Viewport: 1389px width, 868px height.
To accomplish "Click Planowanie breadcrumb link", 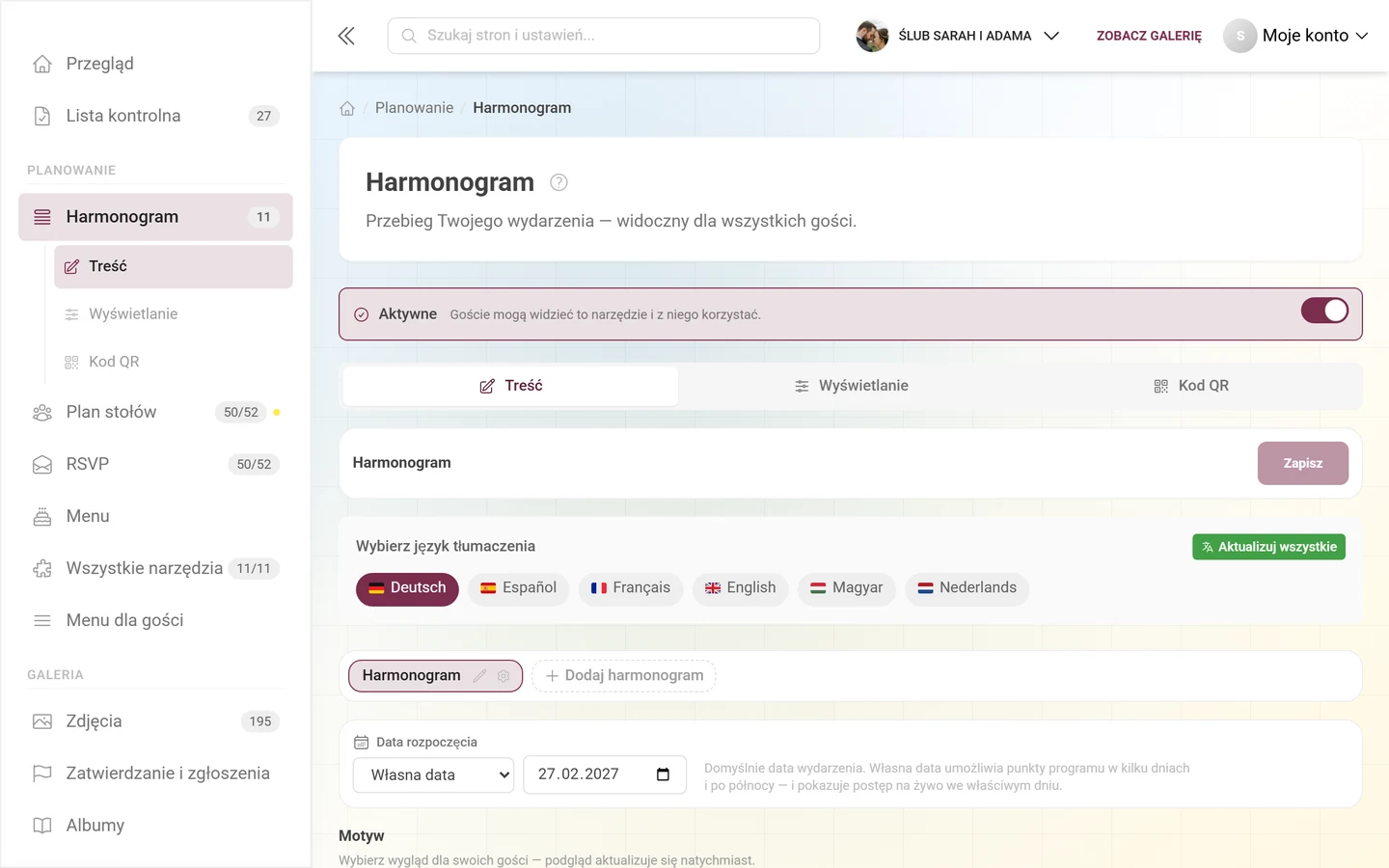I will pos(414,108).
